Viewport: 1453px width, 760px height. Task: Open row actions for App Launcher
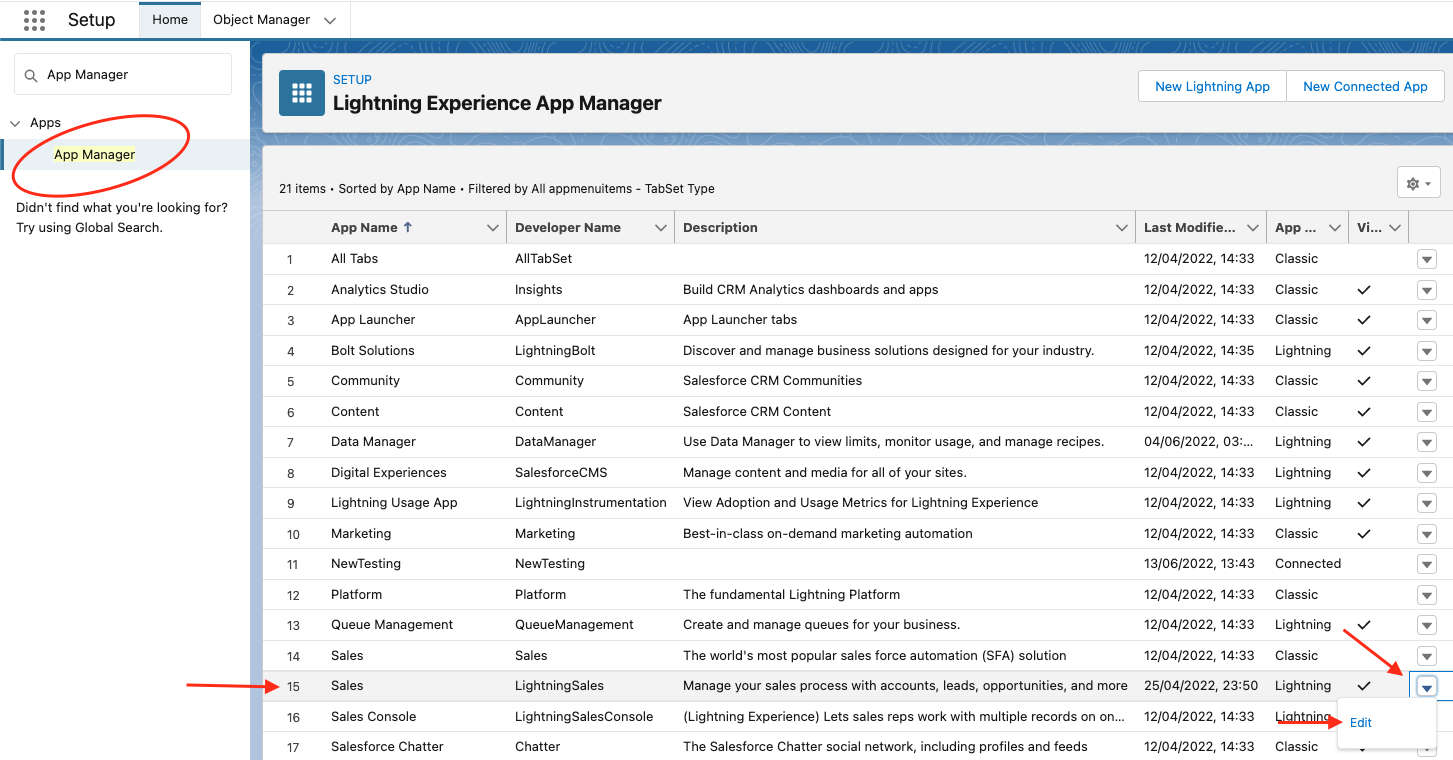(1427, 320)
